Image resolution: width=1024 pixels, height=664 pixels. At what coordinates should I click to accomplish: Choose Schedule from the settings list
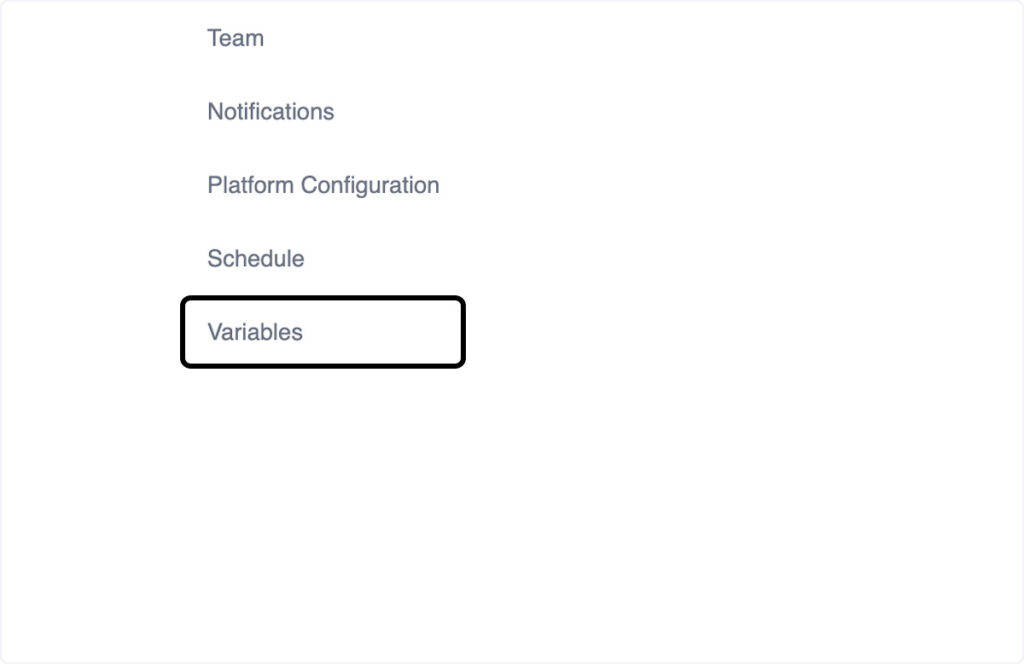point(255,259)
